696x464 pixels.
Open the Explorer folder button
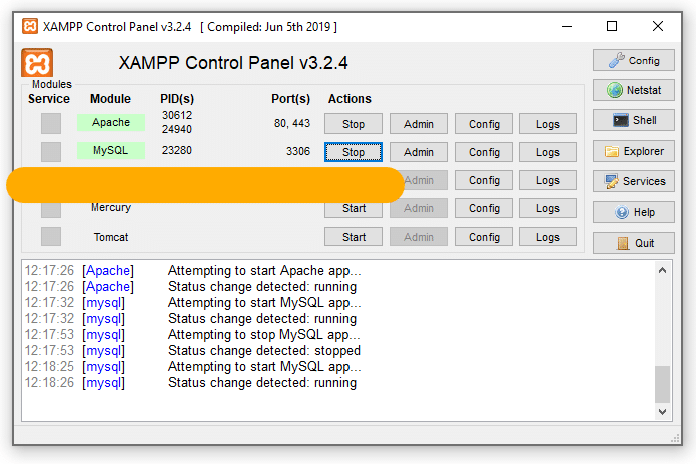point(633,151)
